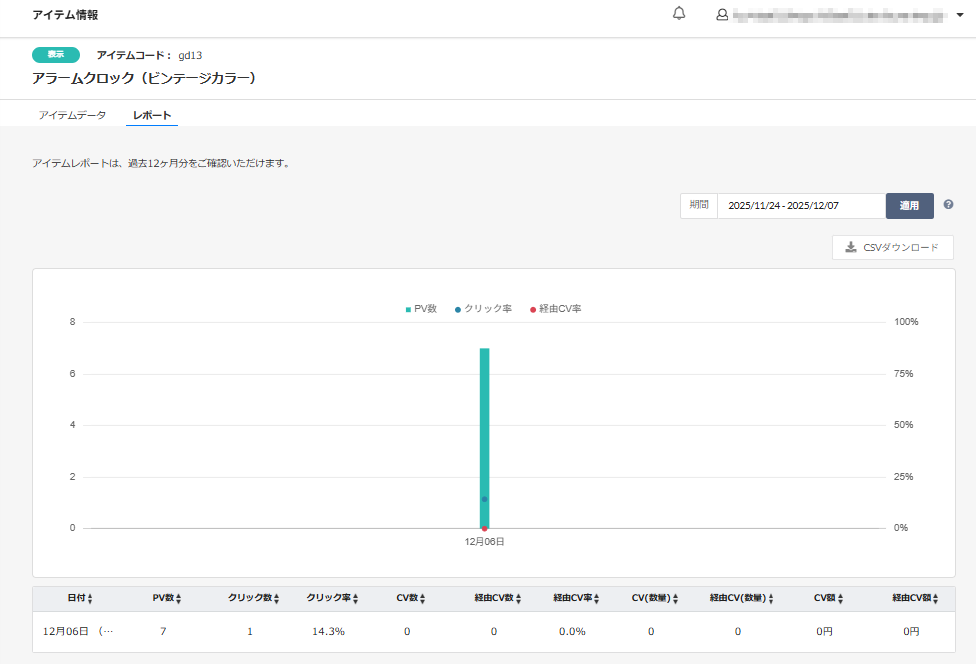Click the 適用 button
Image resolution: width=976 pixels, height=664 pixels.
coord(909,206)
